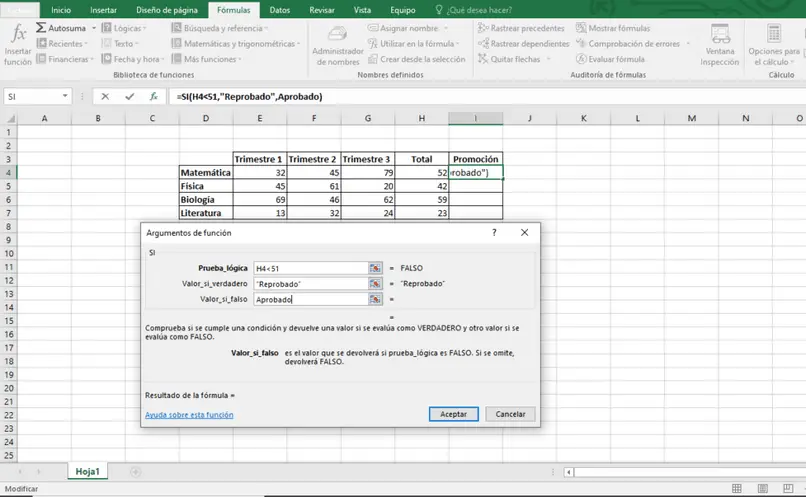Switch to the Datos ribbon tab
The height and width of the screenshot is (497, 806).
[279, 9]
